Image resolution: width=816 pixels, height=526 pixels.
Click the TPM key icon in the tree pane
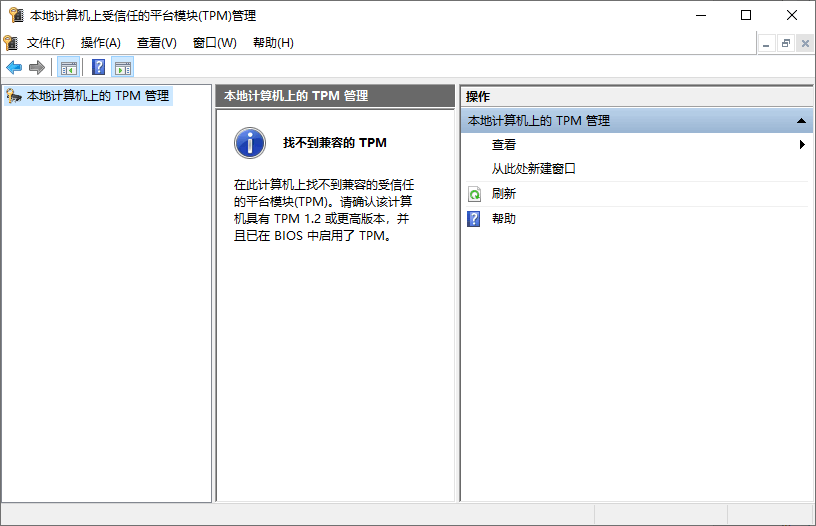point(13,96)
